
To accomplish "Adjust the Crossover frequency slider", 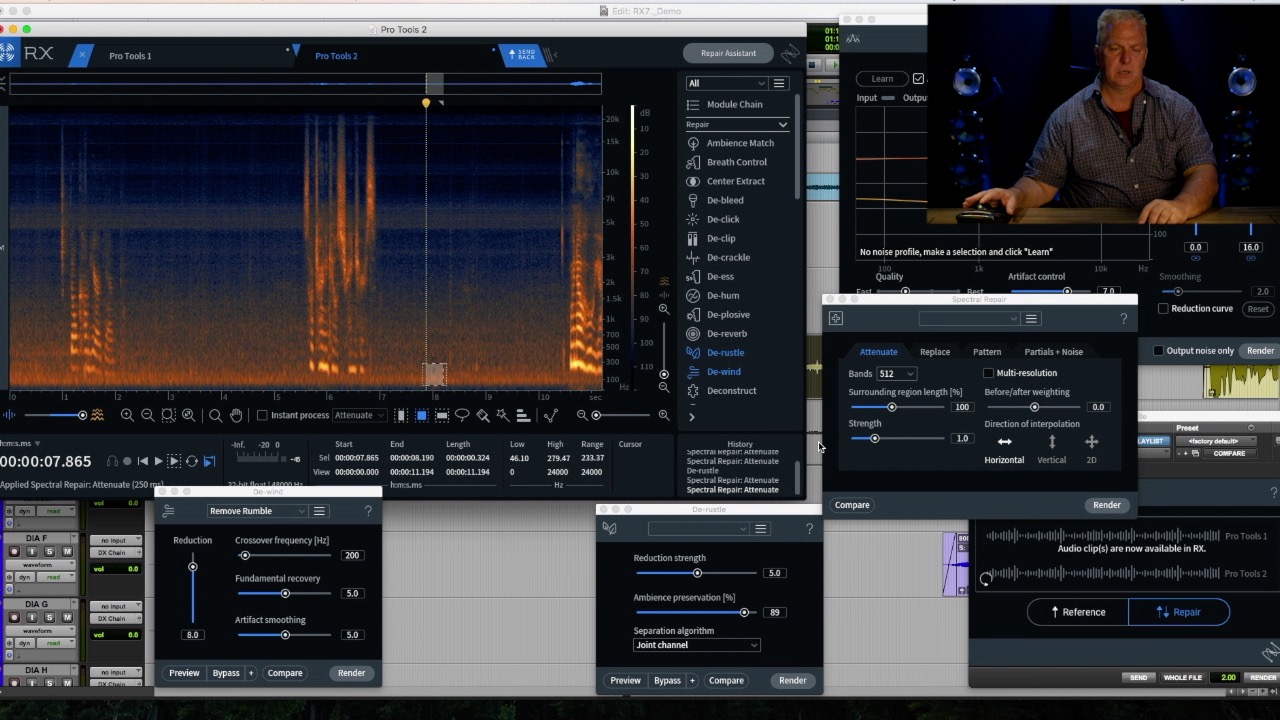I will (x=285, y=556).
